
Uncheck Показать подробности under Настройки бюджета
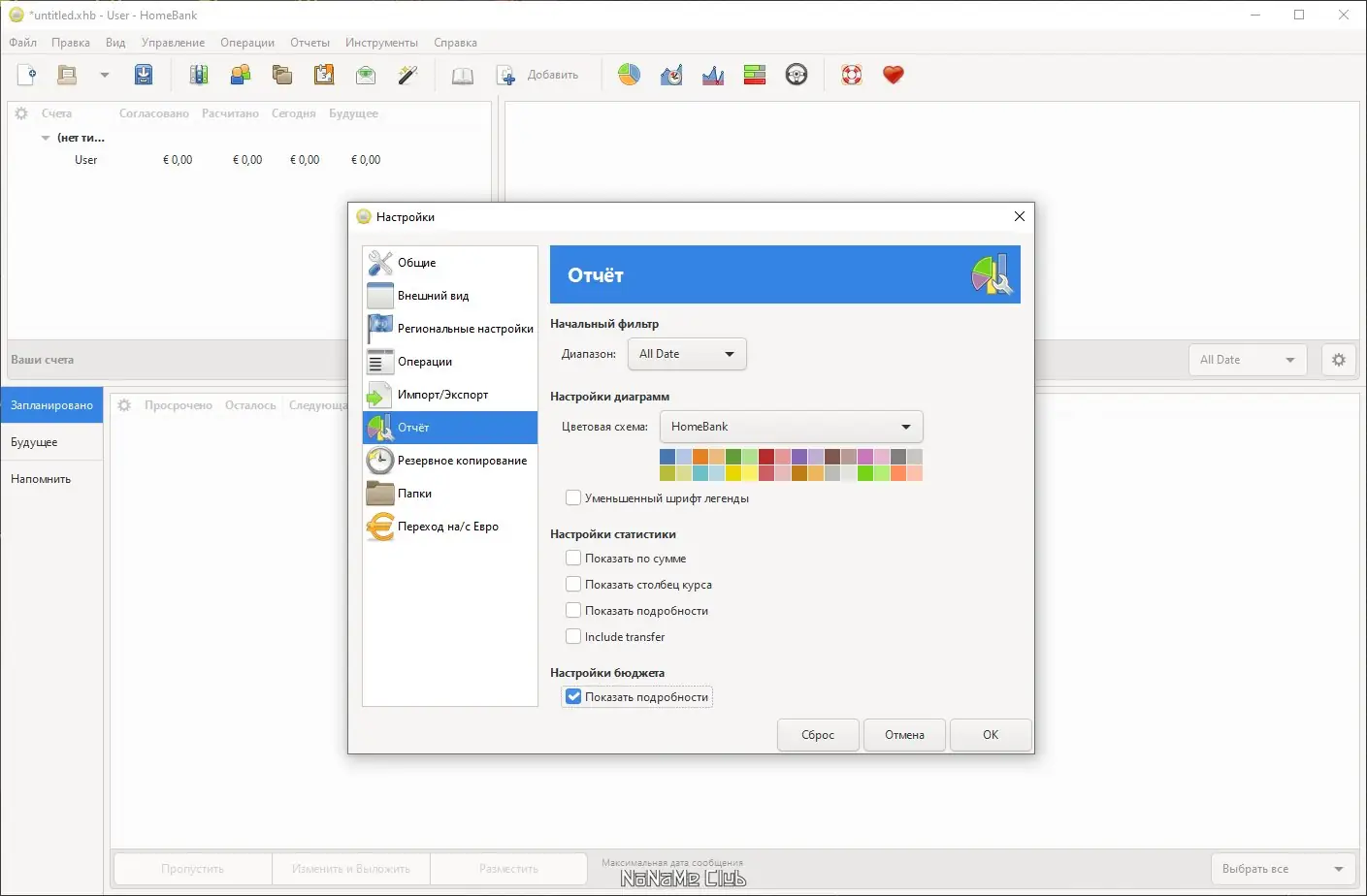point(573,696)
